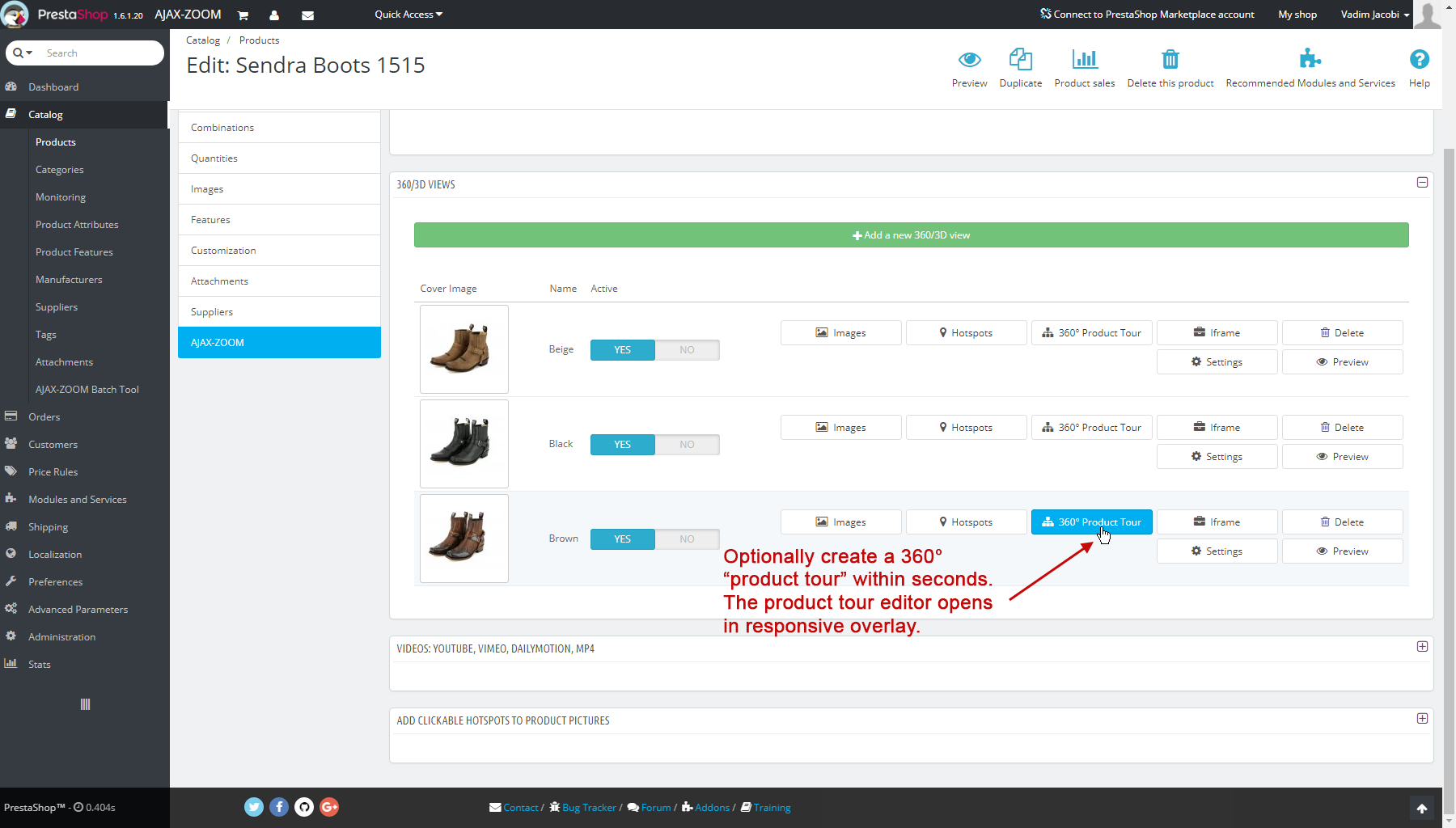Image resolution: width=1456 pixels, height=828 pixels.
Task: Click the Beige boots cover thumbnail
Action: (463, 349)
